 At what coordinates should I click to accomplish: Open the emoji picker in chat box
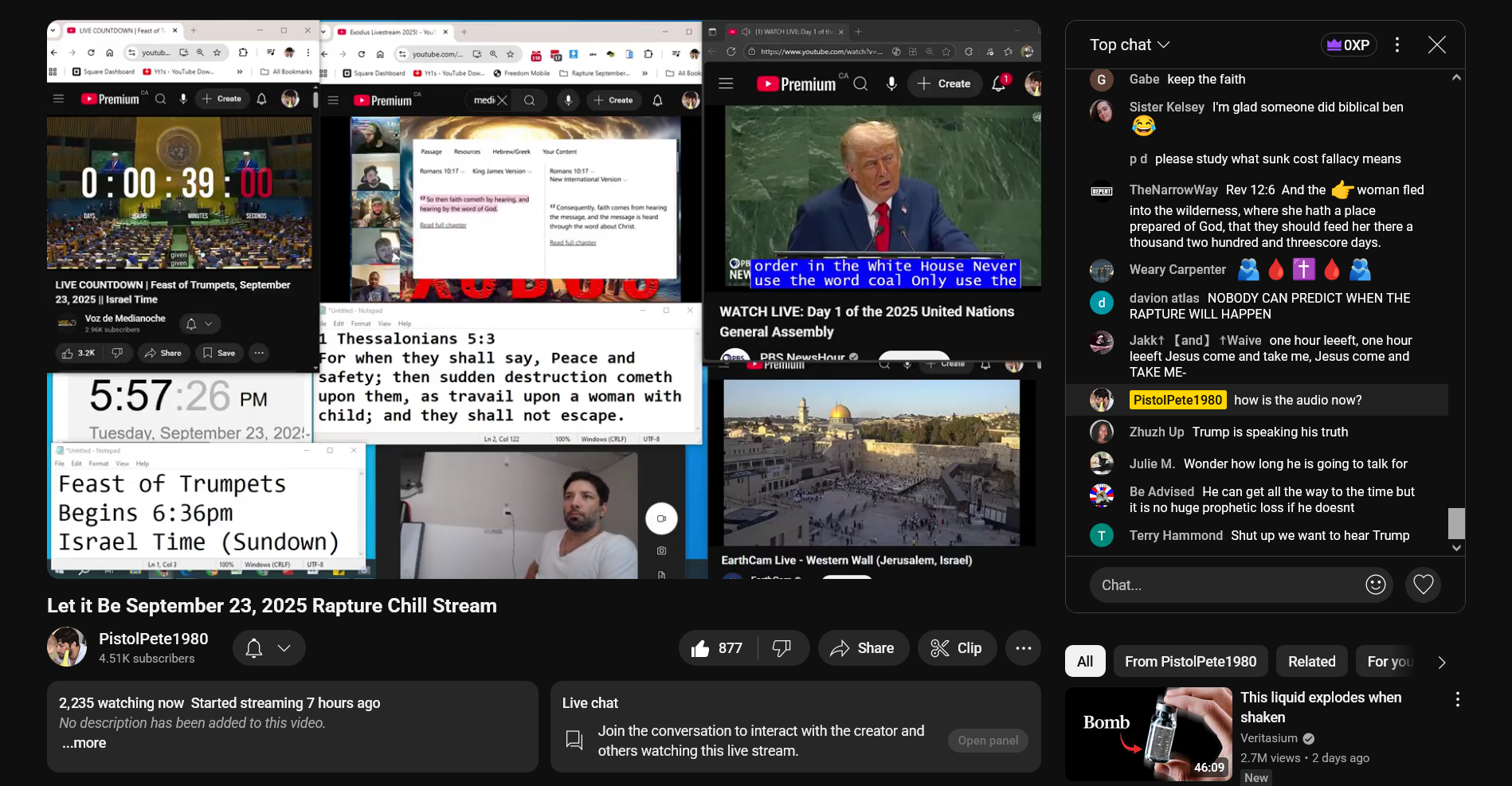(x=1375, y=585)
